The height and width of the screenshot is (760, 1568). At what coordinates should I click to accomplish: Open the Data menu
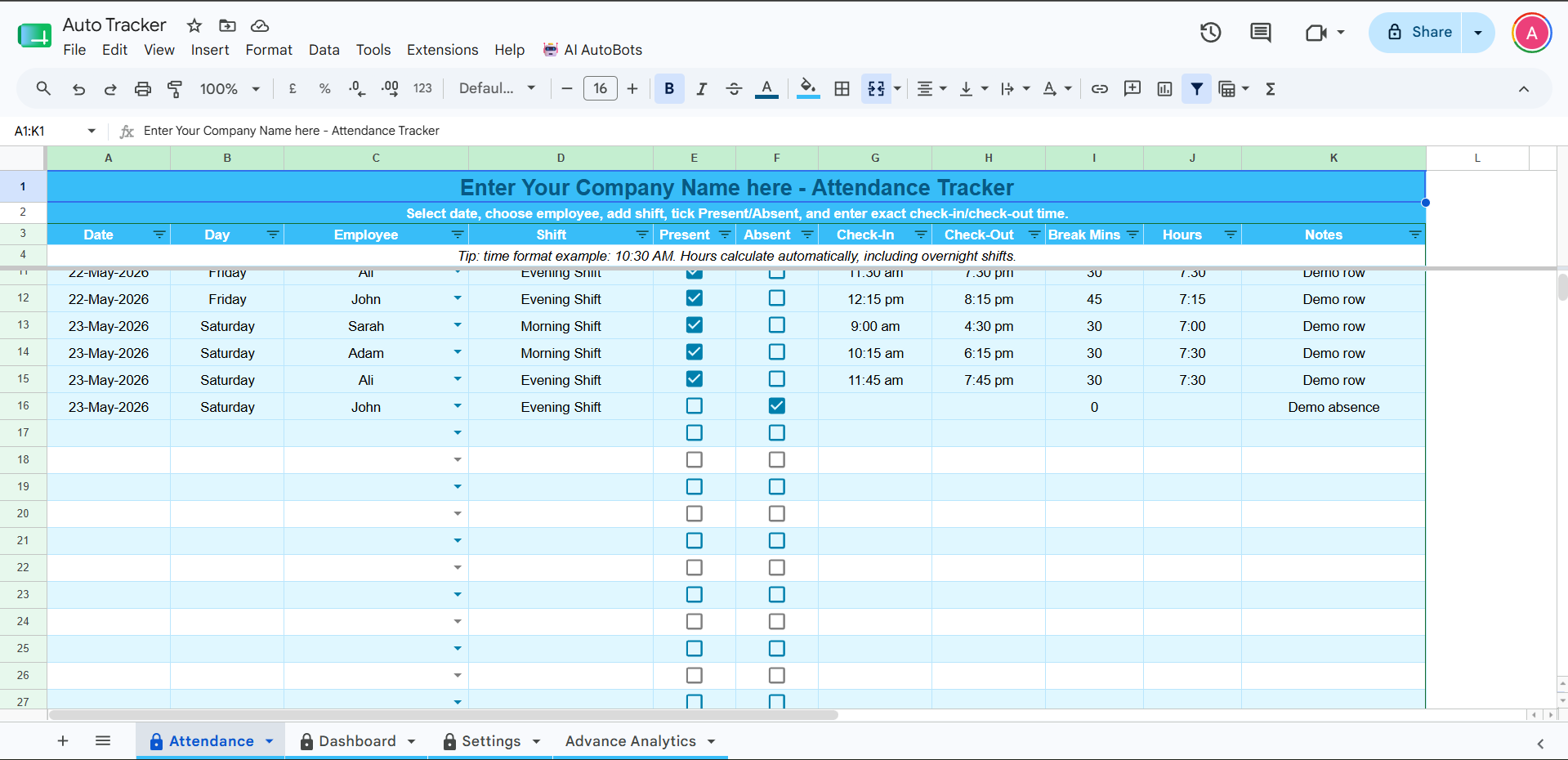(324, 50)
